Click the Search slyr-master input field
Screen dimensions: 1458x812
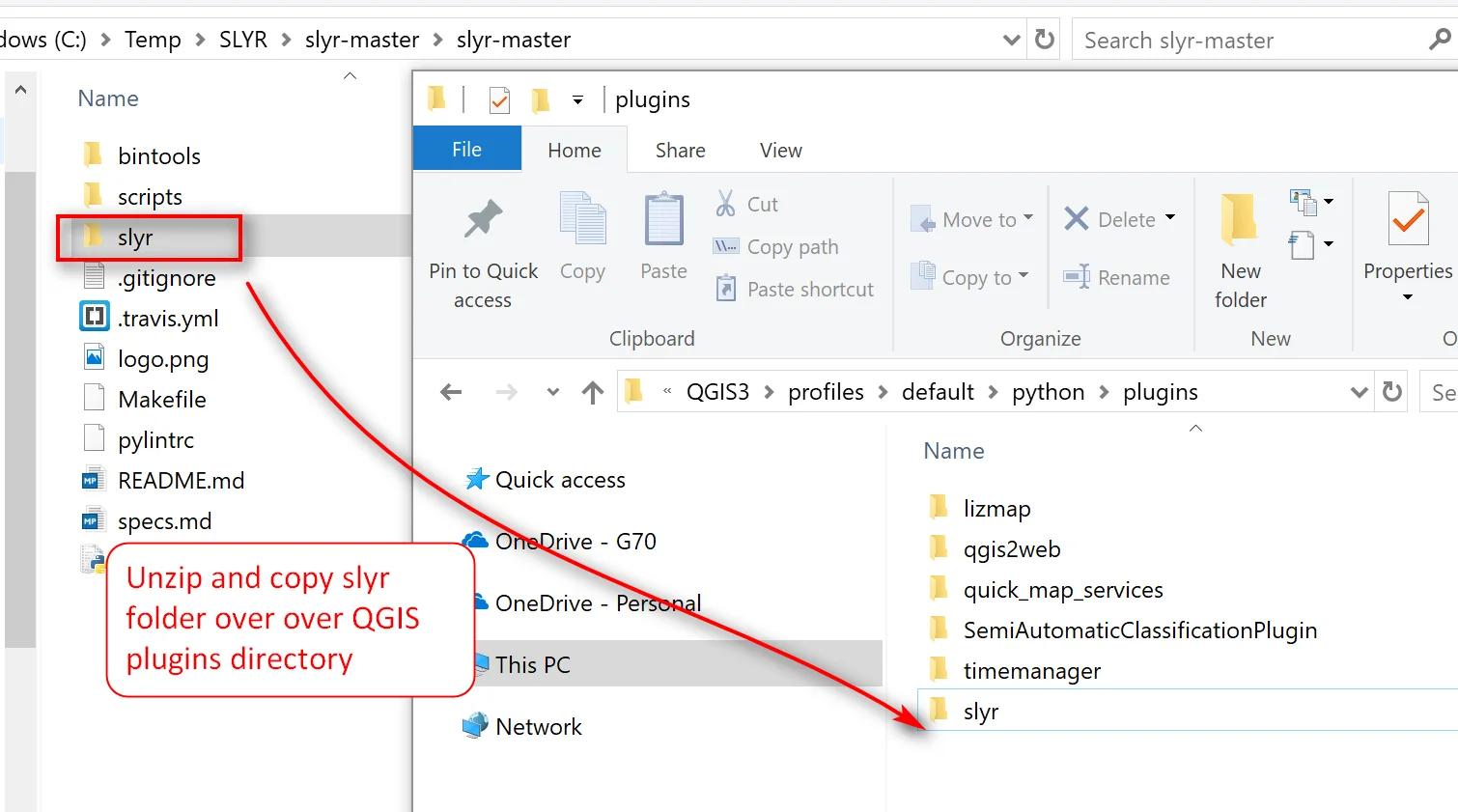click(1250, 40)
